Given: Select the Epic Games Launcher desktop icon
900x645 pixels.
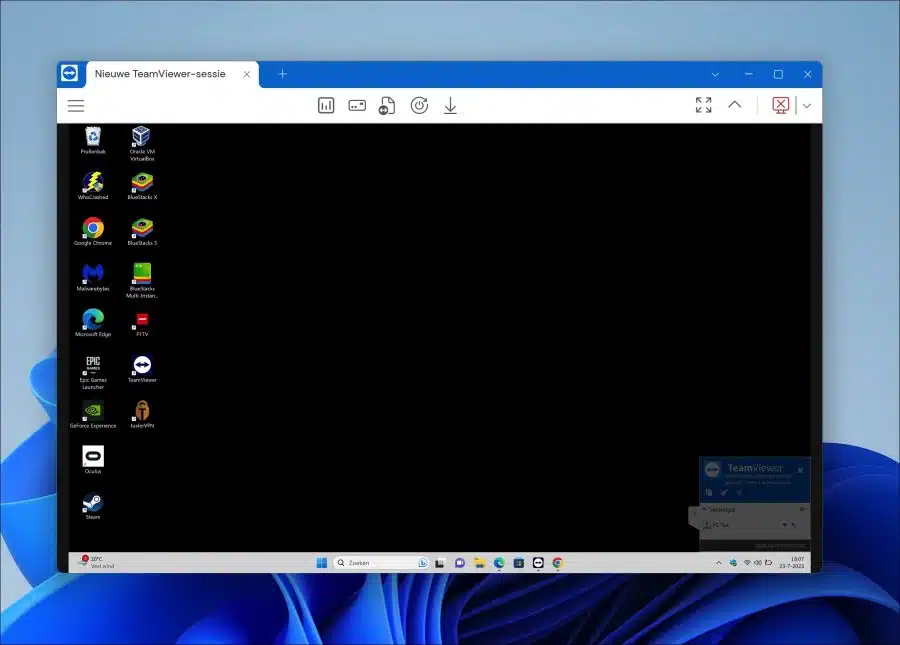Looking at the screenshot, I should point(93,372).
